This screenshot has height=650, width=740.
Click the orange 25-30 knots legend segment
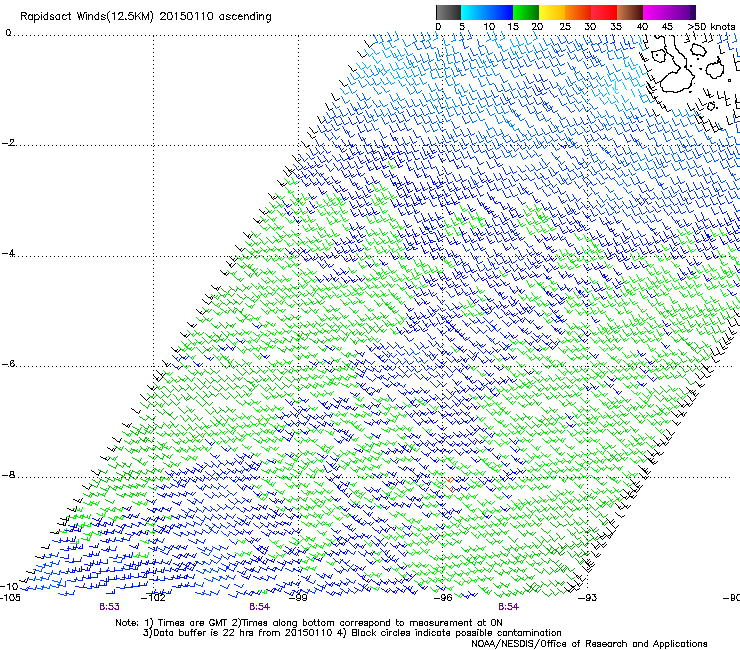coord(578,12)
